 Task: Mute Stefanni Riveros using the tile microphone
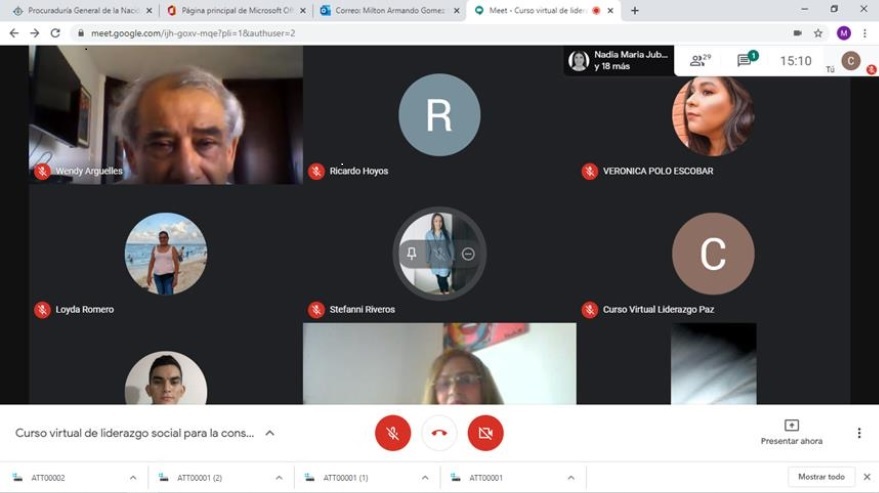point(439,254)
